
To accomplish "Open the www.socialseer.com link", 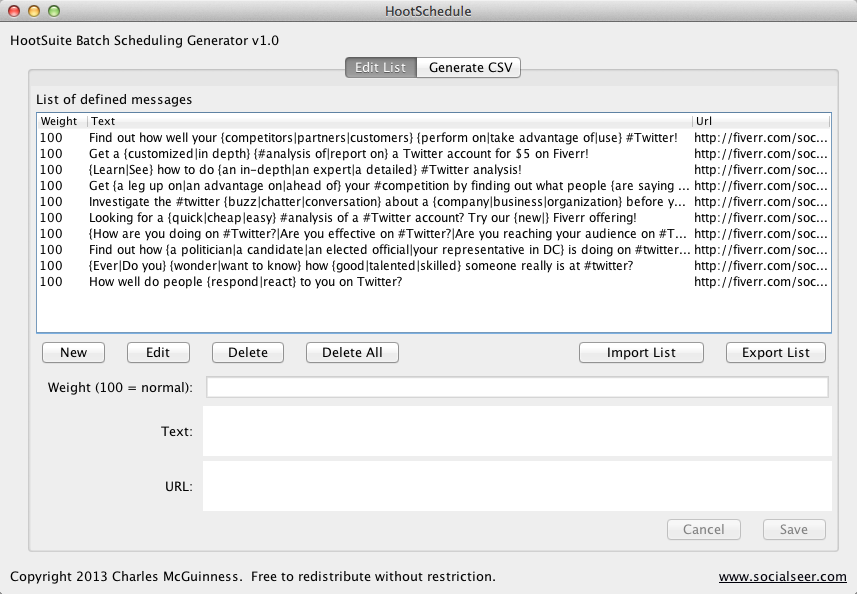I will coord(782,577).
